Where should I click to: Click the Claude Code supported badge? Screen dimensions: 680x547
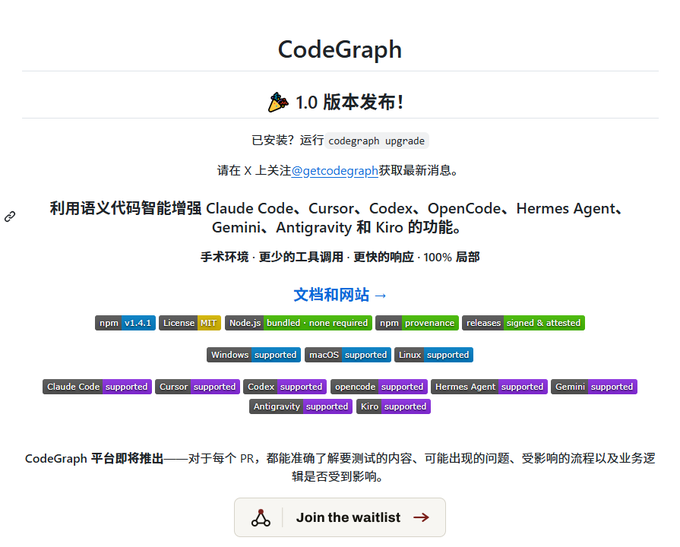[97, 387]
